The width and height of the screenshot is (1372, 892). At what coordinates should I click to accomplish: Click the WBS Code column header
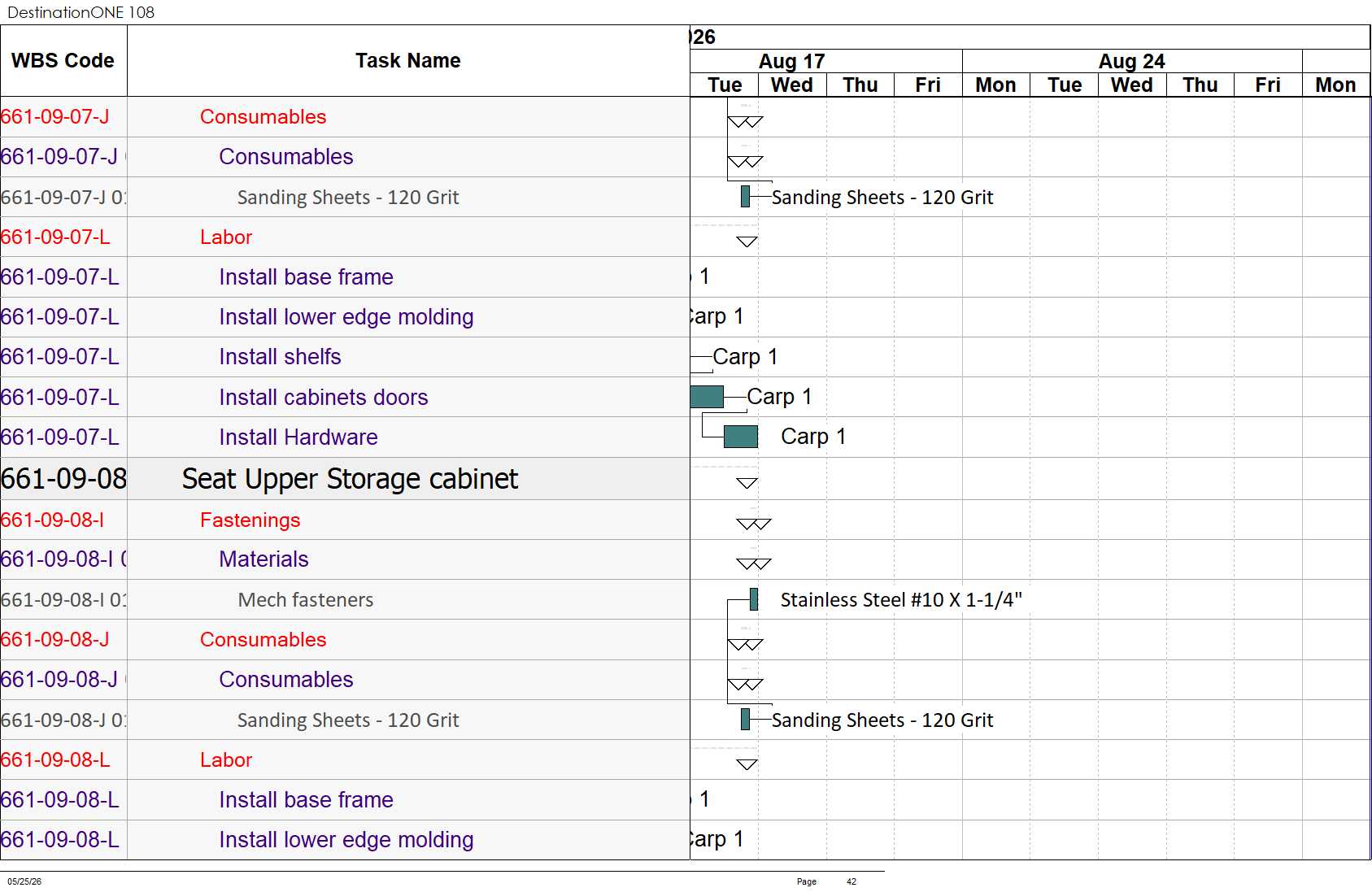pyautogui.click(x=63, y=61)
